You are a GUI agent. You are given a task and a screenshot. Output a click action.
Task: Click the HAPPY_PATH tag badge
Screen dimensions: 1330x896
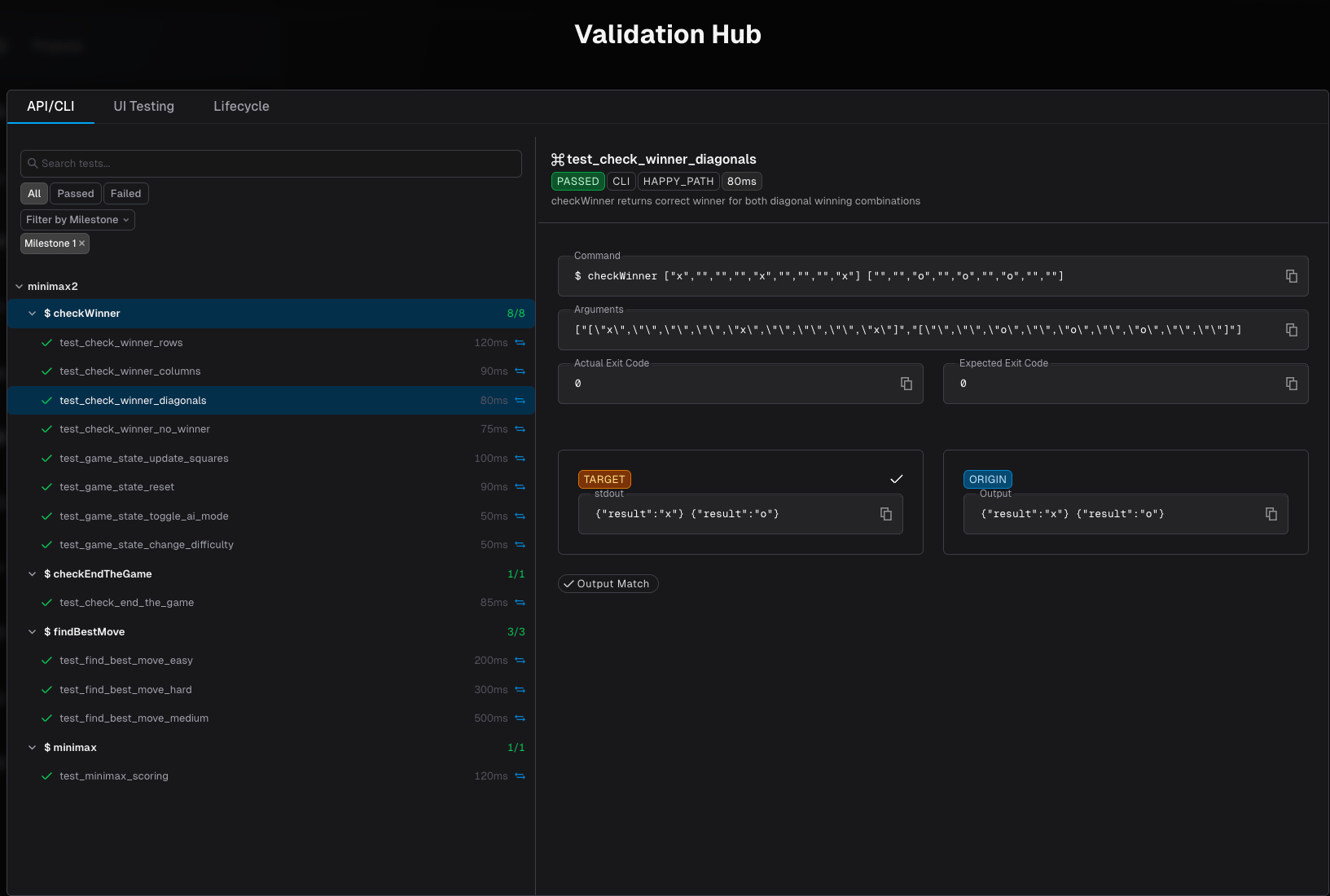[678, 182]
